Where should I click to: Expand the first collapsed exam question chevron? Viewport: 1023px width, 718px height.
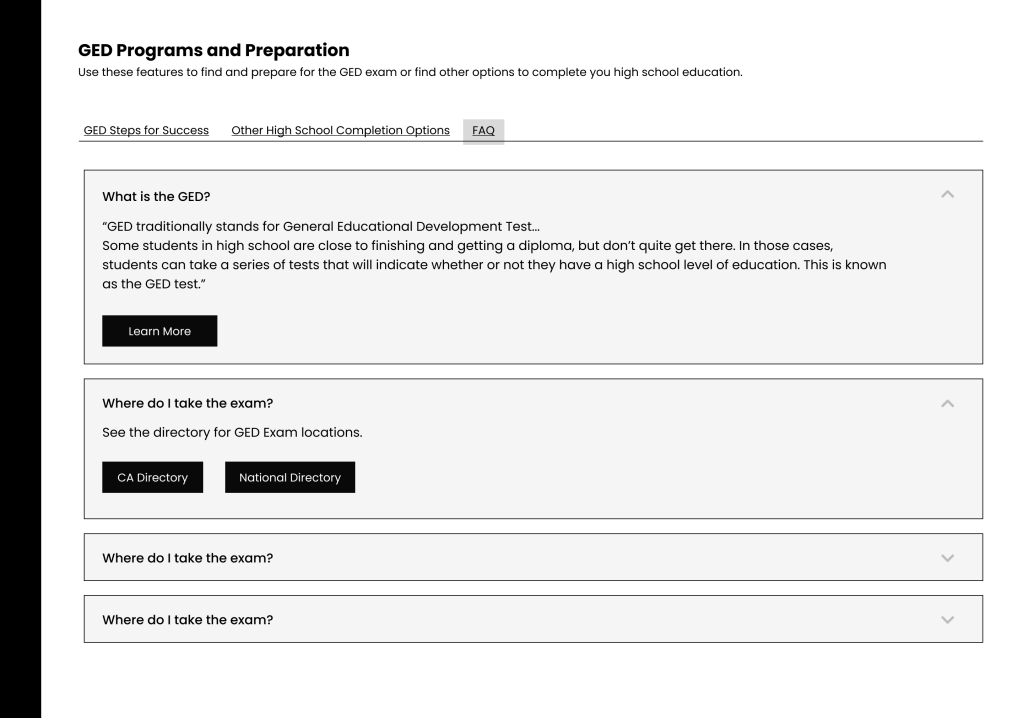(x=948, y=557)
